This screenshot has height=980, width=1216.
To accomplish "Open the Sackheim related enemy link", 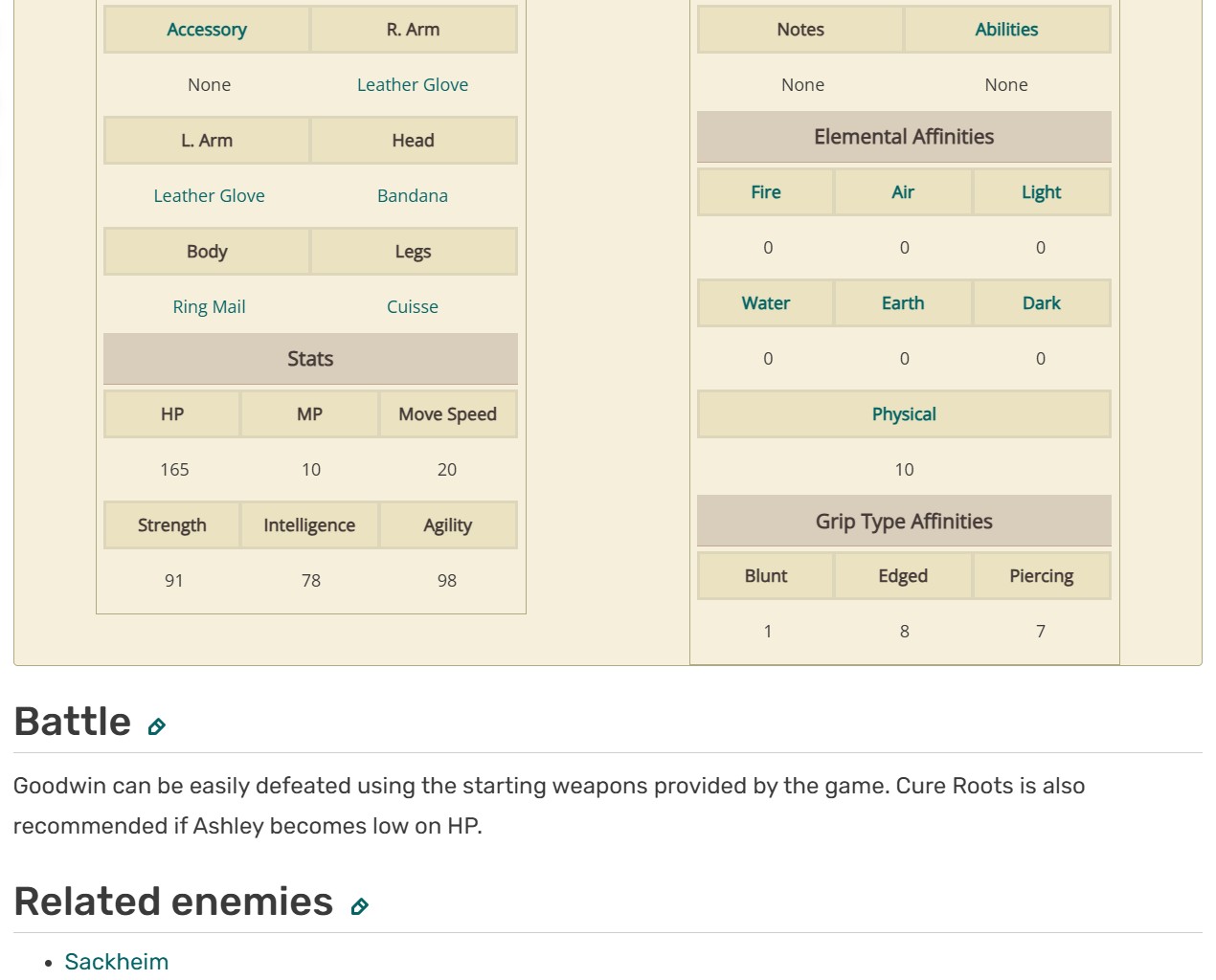I will (x=117, y=962).
